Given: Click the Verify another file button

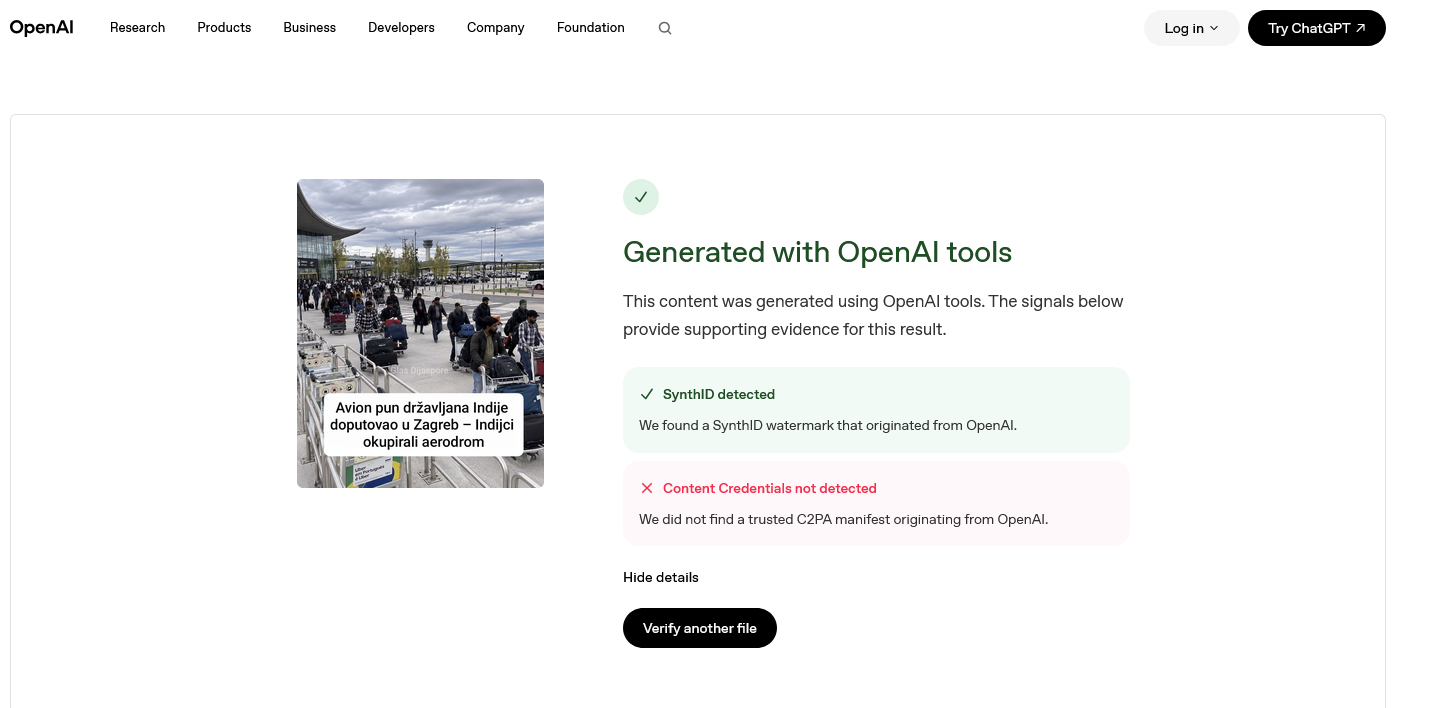Looking at the screenshot, I should 700,628.
